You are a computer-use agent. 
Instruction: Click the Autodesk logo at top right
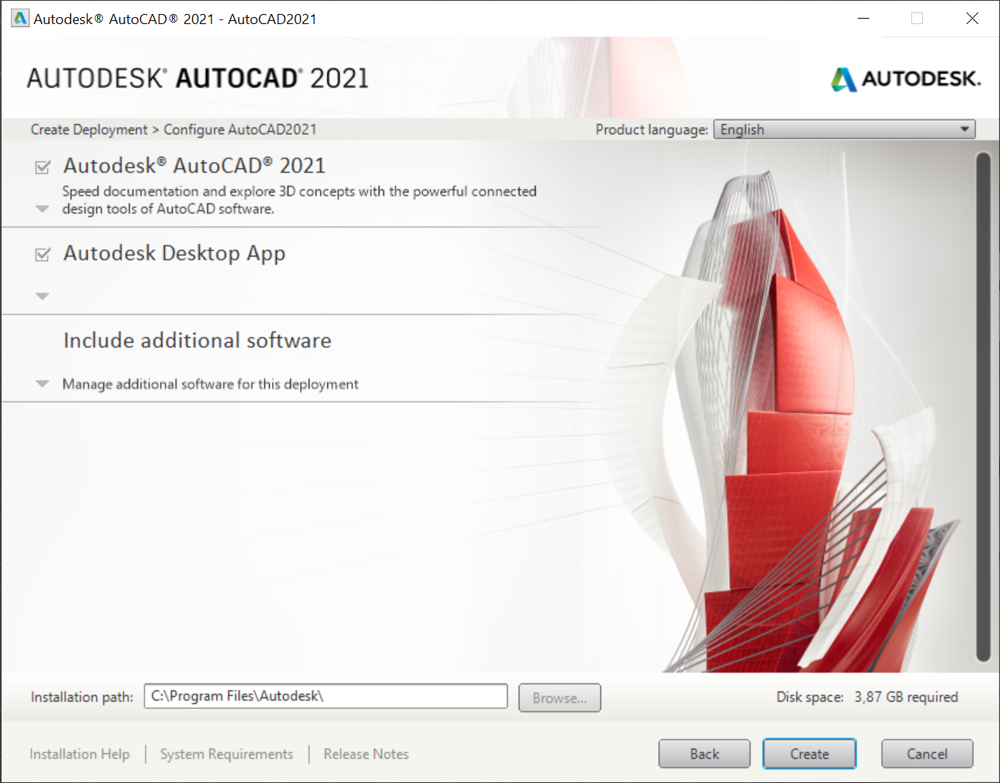point(905,79)
